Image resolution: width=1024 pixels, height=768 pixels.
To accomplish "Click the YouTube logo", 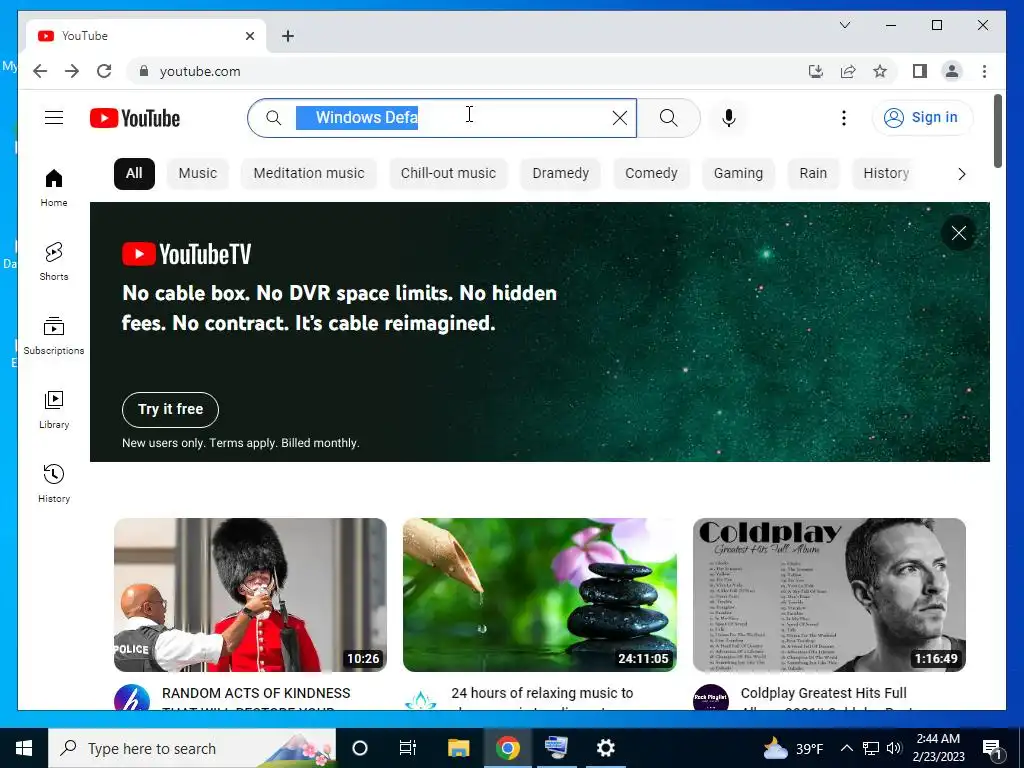I will click(135, 118).
